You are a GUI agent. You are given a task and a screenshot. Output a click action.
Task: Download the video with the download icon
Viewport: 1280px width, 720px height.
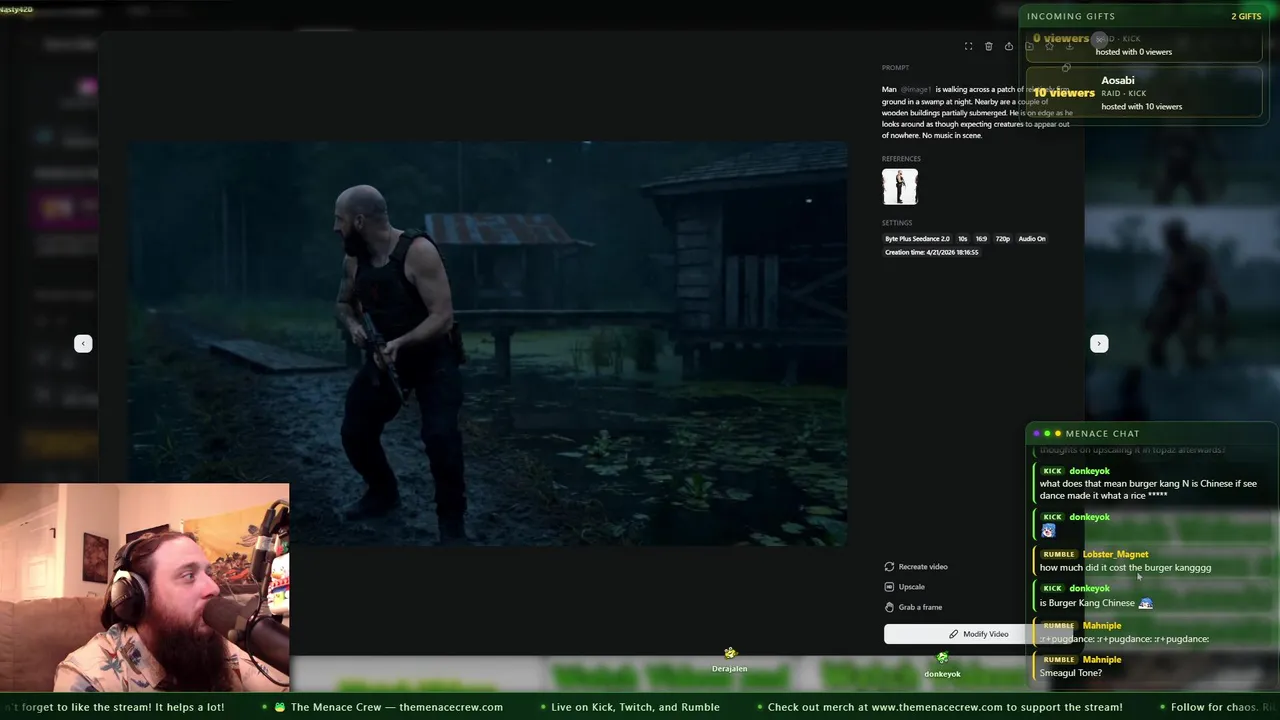[1069, 46]
